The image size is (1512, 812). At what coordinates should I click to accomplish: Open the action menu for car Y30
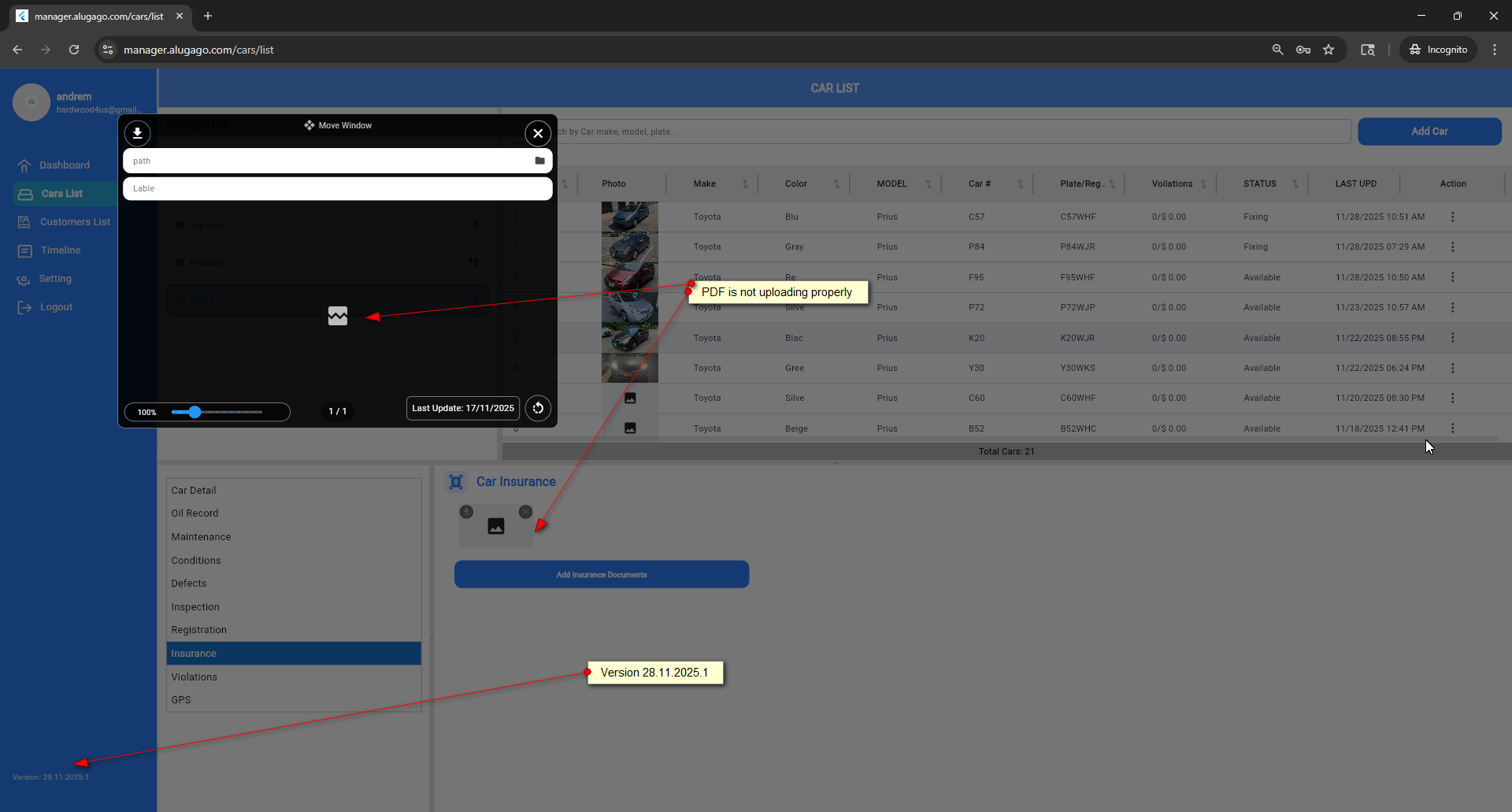1452,368
